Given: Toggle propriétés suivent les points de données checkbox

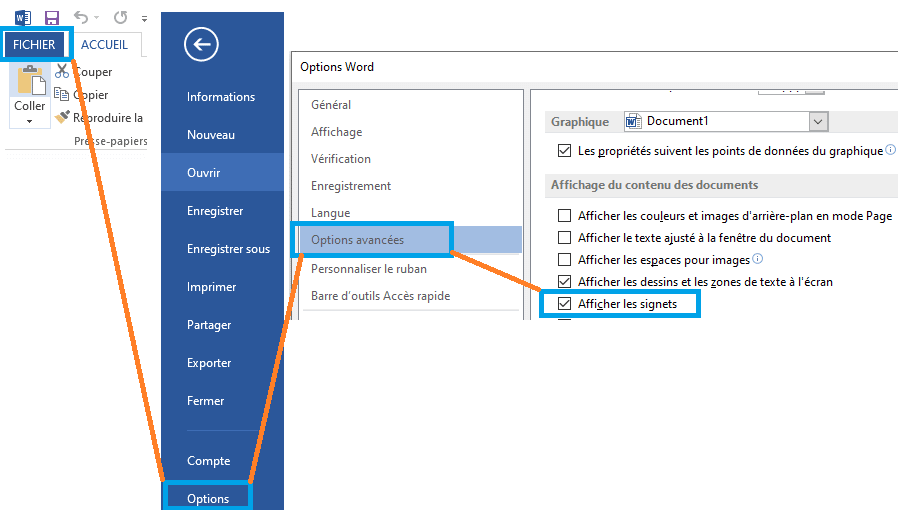Looking at the screenshot, I should click(x=565, y=151).
